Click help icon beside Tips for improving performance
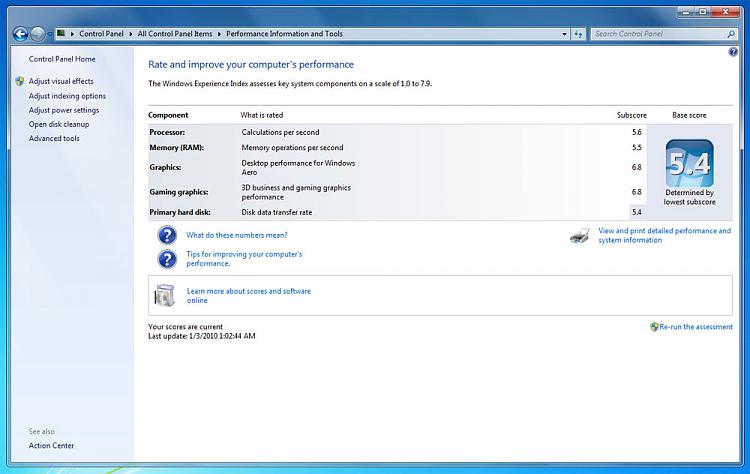The image size is (750, 474). click(167, 259)
